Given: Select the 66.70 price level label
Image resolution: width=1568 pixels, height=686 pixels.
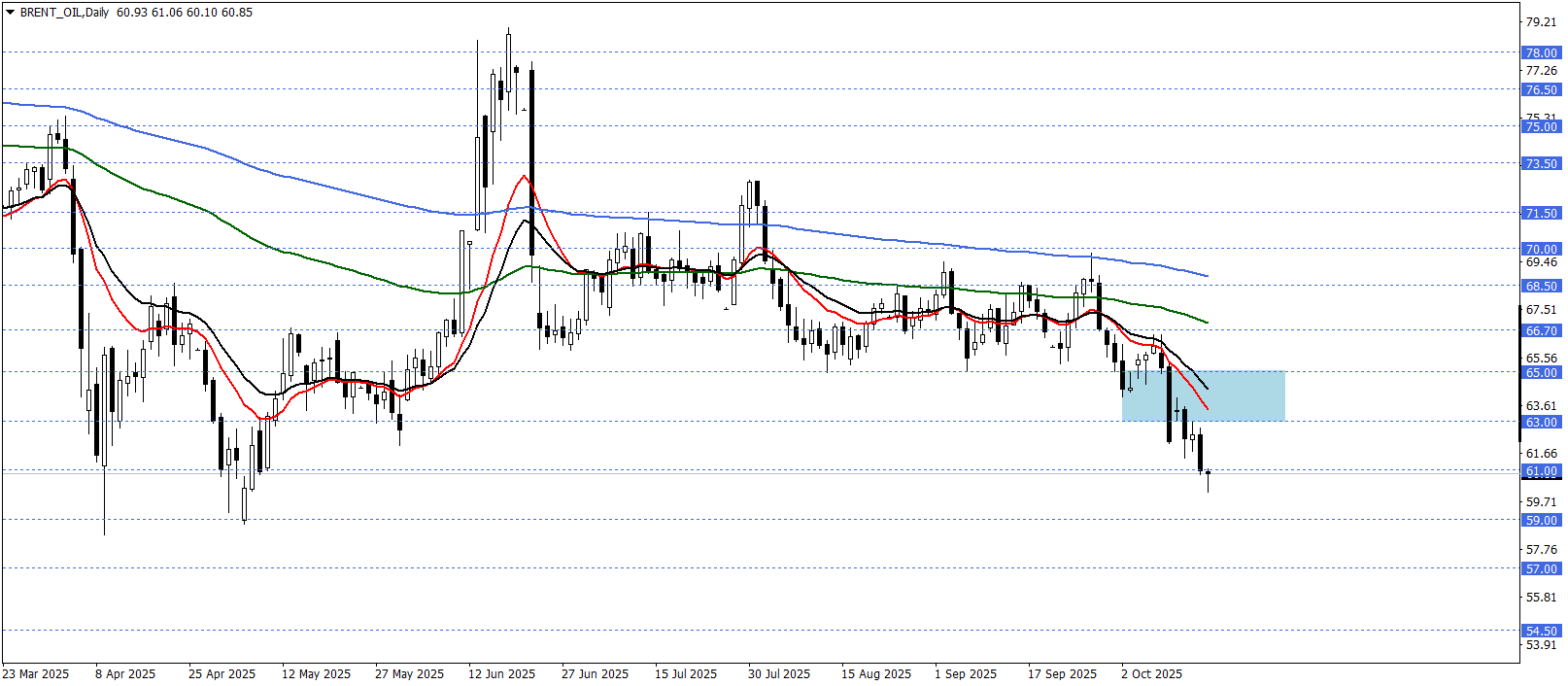Looking at the screenshot, I should (1541, 331).
